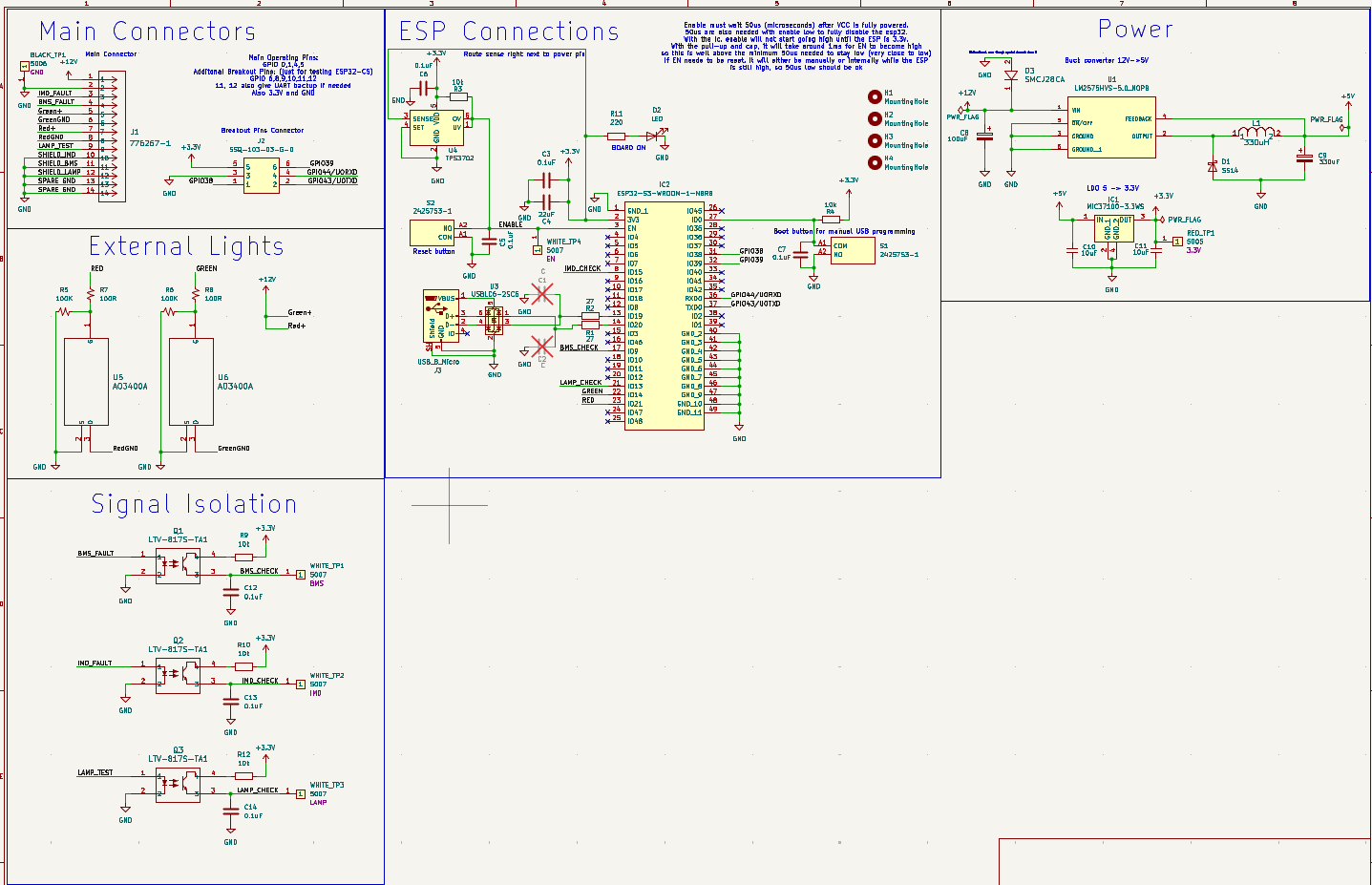Click the L1 330uH inductor symbol

click(x=1256, y=133)
